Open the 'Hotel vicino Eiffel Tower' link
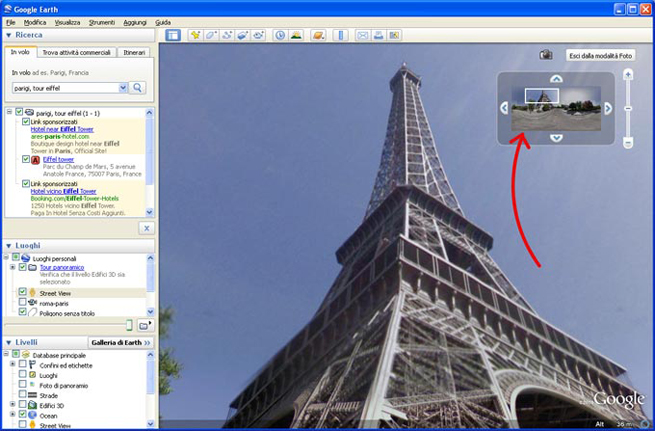This screenshot has height=431, width=655. point(63,191)
